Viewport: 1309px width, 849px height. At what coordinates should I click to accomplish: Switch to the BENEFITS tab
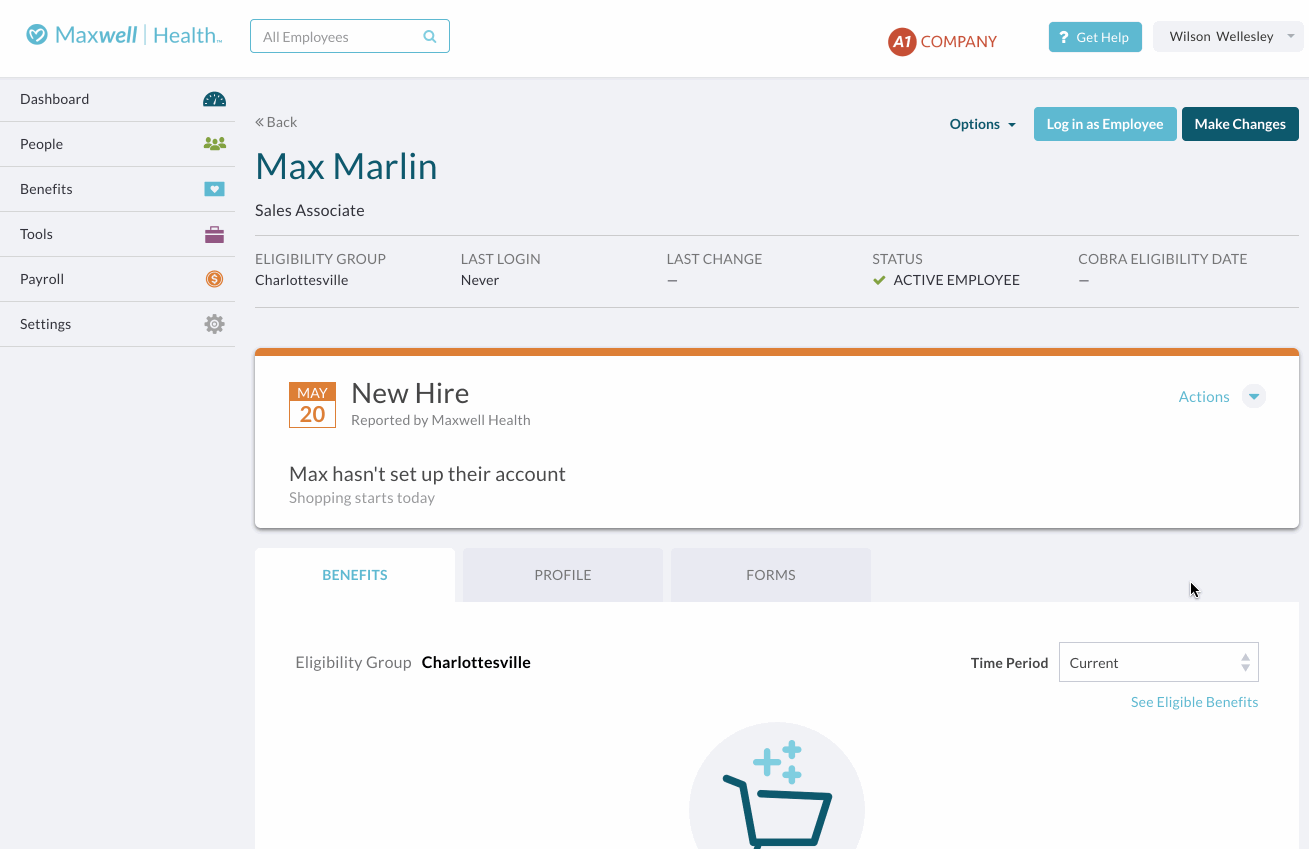[x=355, y=575]
